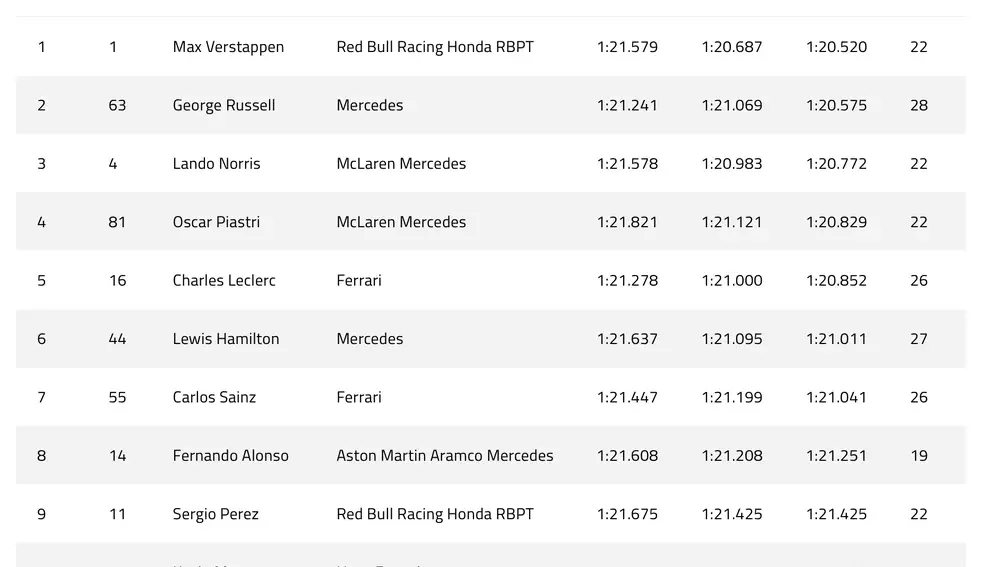Select Red Bull Racing Honda RBPT in first row
Screen dimensions: 1000x567
[x=435, y=47]
